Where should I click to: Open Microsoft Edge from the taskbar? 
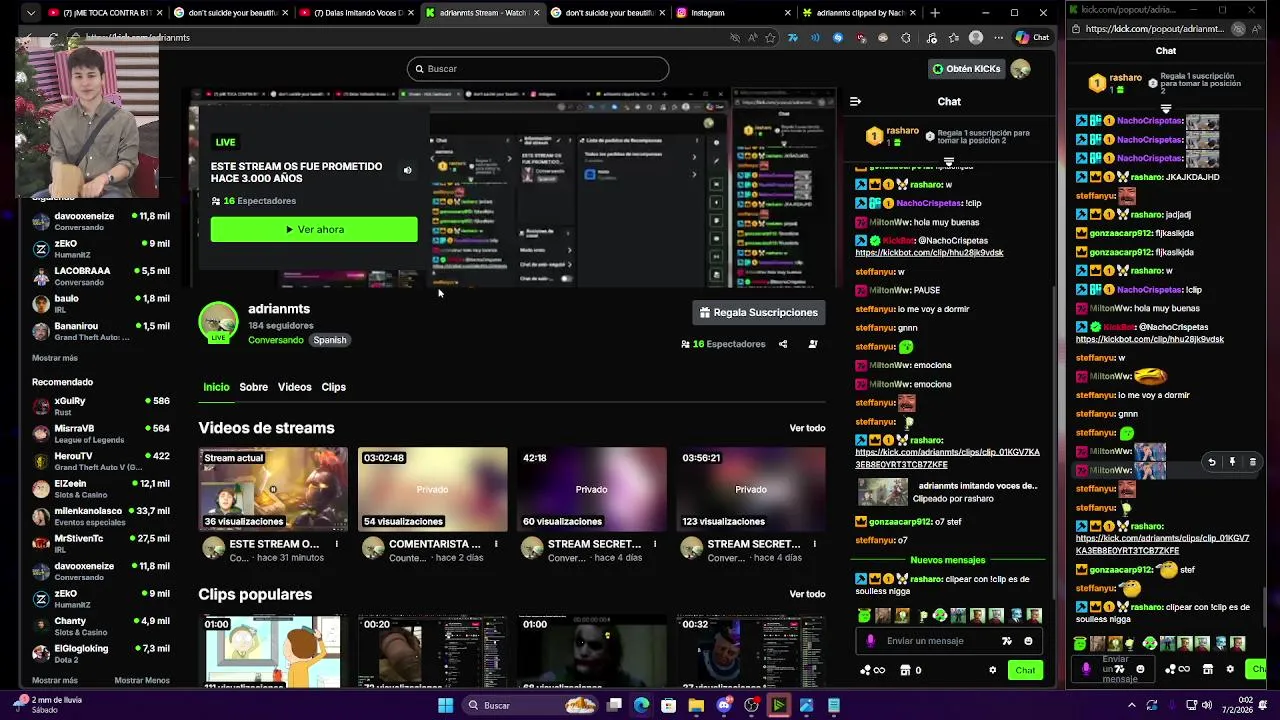(x=642, y=705)
